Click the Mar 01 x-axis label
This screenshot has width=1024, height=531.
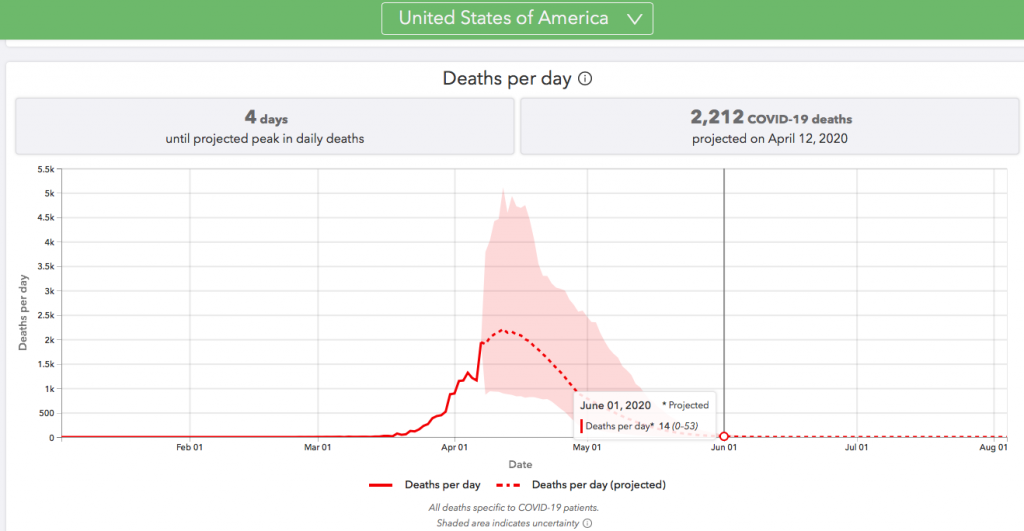(318, 449)
